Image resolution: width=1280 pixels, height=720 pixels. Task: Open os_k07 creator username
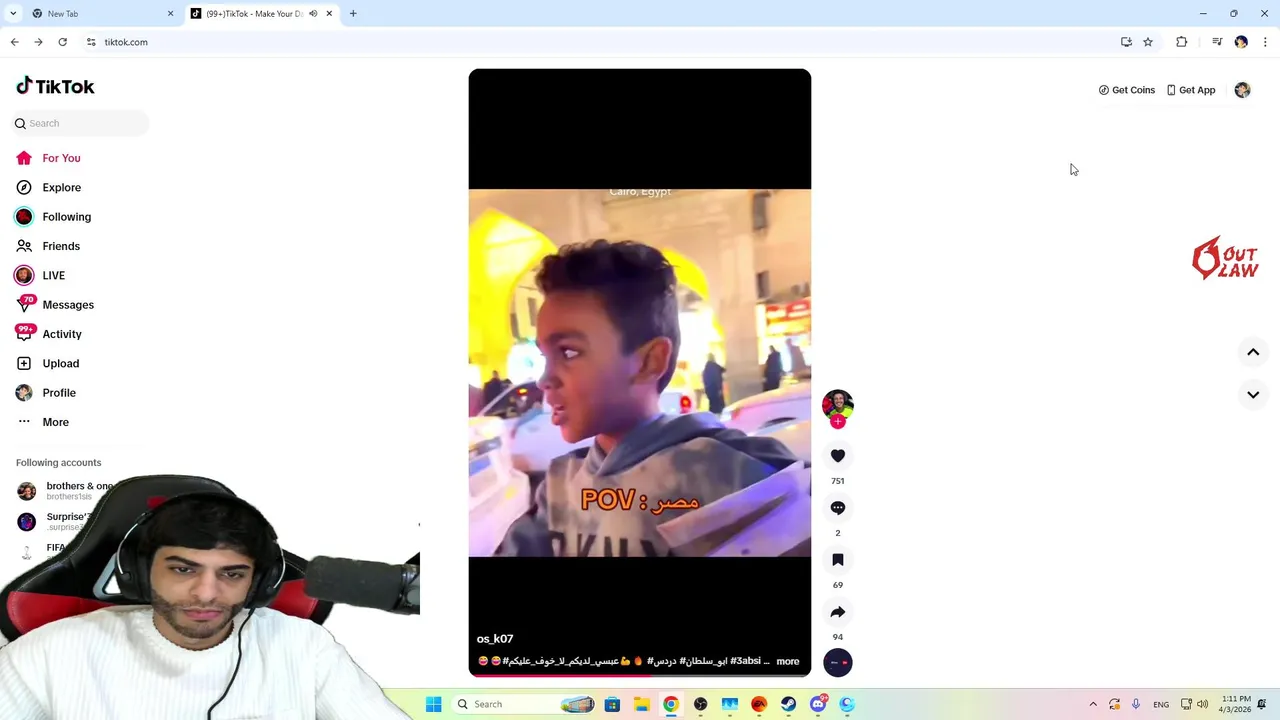(495, 639)
